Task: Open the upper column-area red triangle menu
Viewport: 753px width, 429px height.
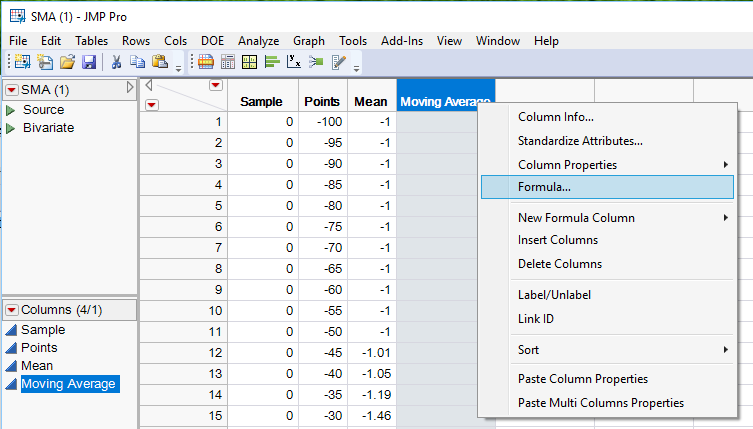Action: 216,86
